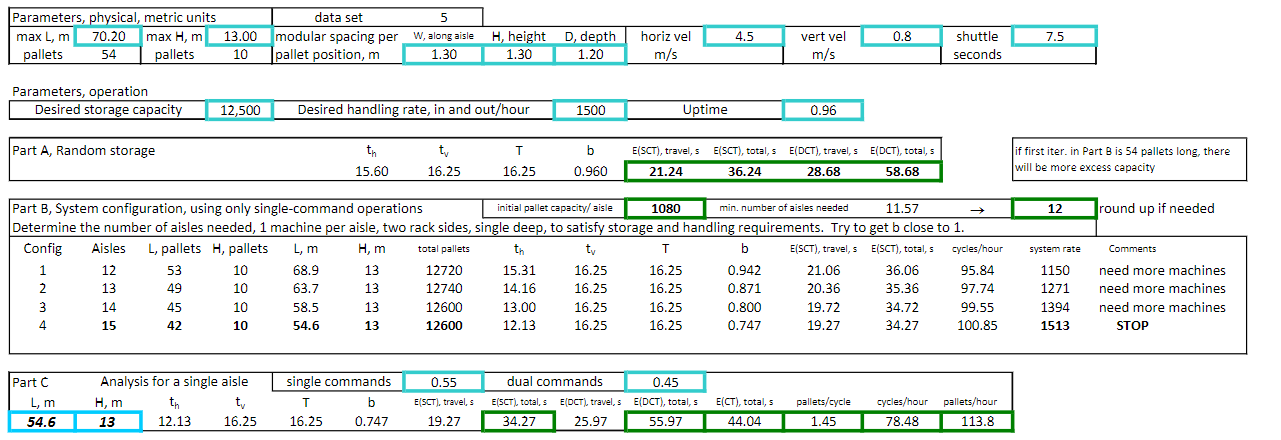Select Part C E(CT) total value 44.04

[x=744, y=422]
